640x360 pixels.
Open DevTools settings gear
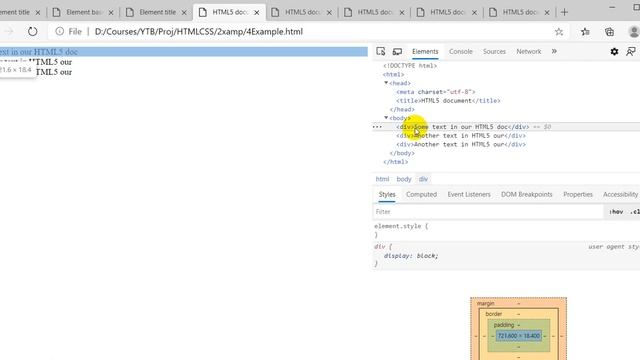pyautogui.click(x=614, y=51)
